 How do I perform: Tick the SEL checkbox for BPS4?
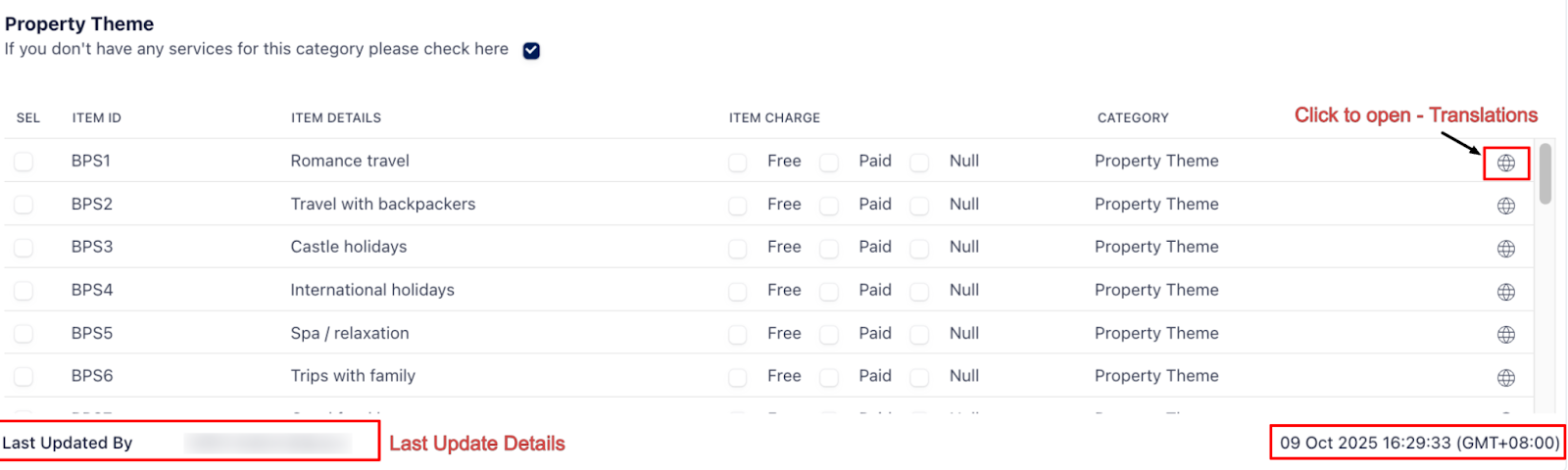[x=24, y=291]
